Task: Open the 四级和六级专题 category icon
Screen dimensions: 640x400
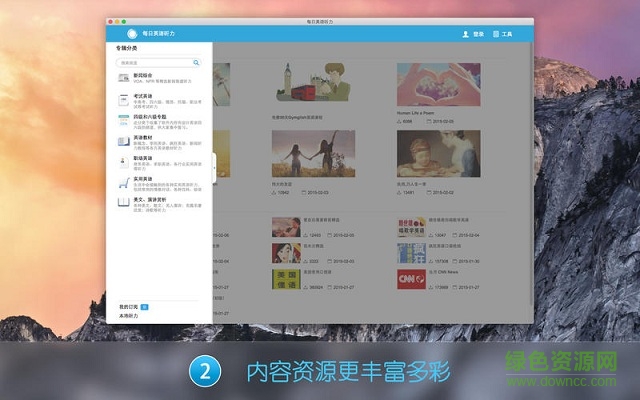Action: click(x=124, y=120)
